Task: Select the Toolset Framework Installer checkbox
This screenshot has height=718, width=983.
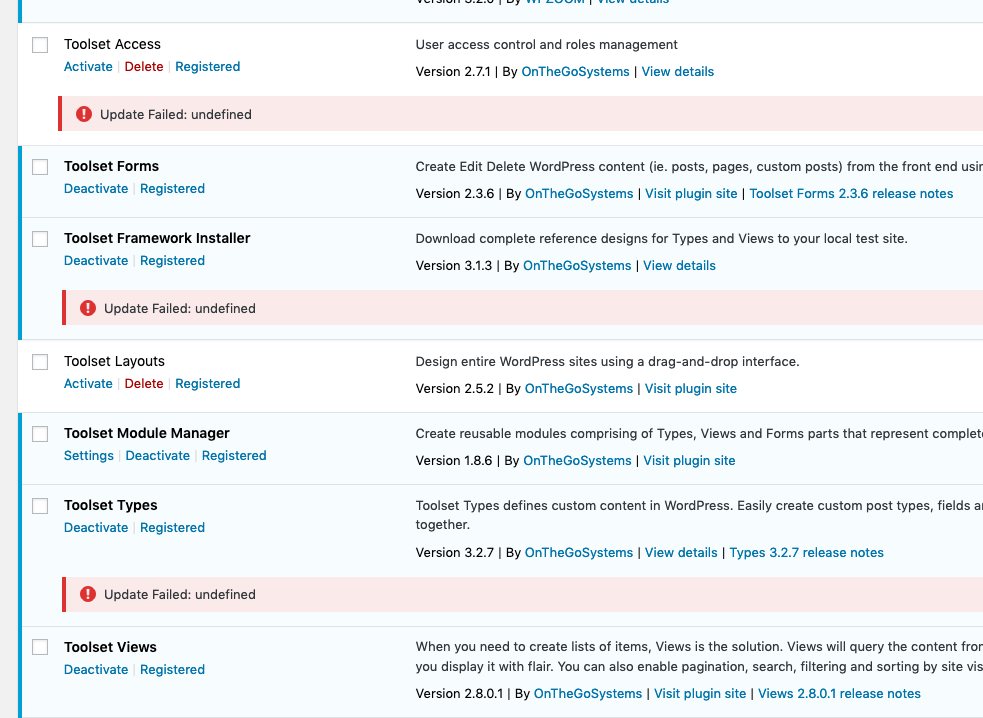Action: click(x=40, y=239)
